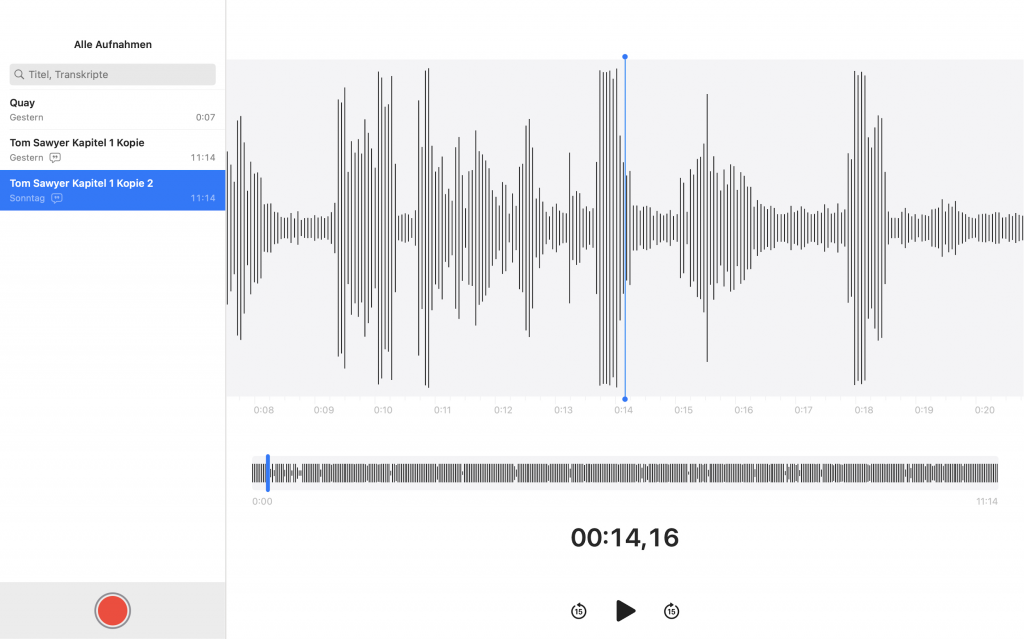Click transcript icon on Tom Sawyer Kapitel 1 Kopie 2

click(x=57, y=198)
